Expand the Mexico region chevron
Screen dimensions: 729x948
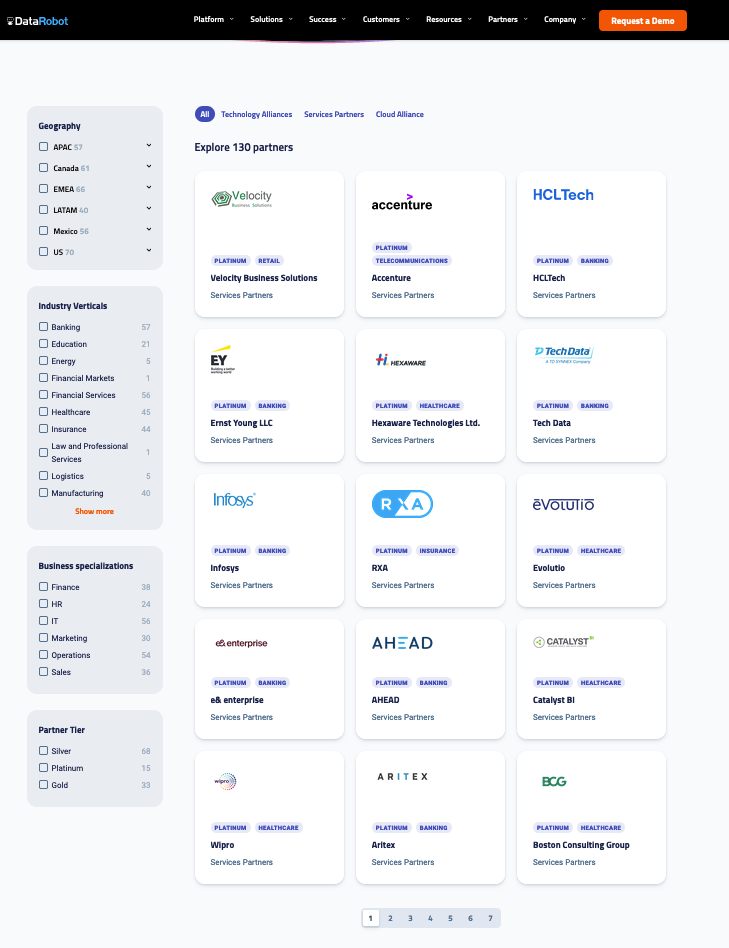tap(149, 229)
